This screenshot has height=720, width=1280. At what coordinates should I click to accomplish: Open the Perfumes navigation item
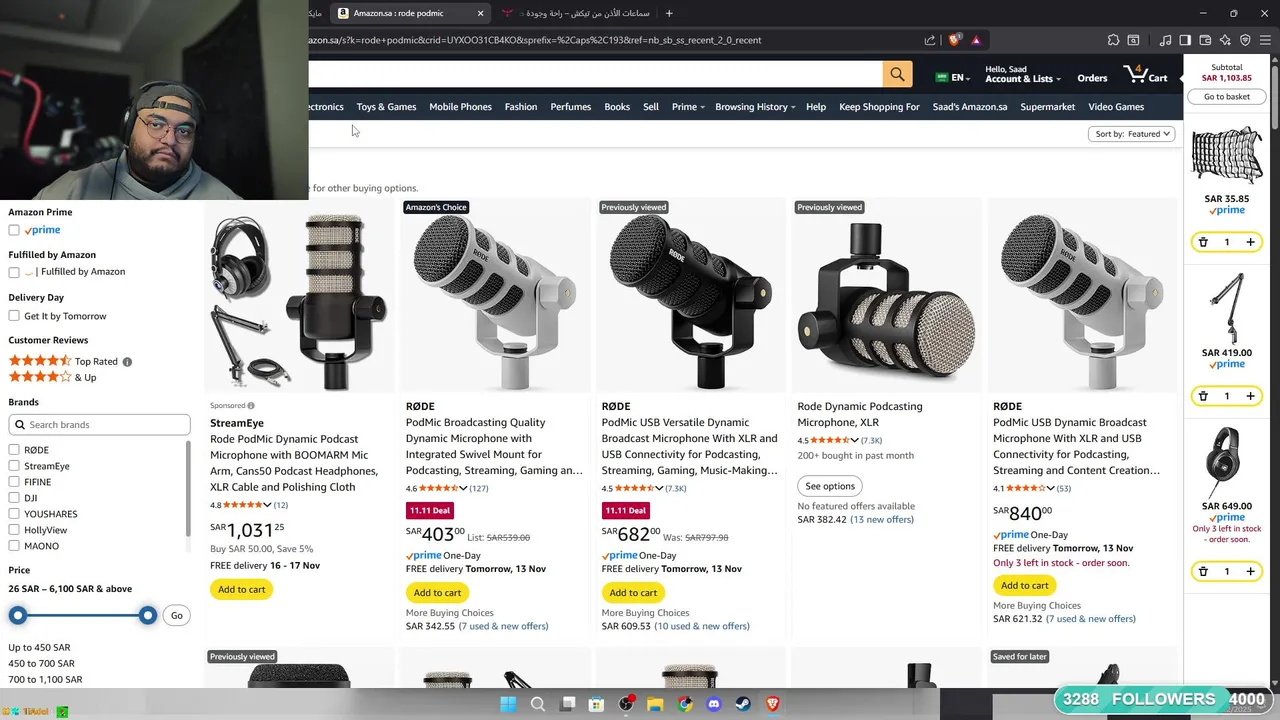tap(570, 107)
